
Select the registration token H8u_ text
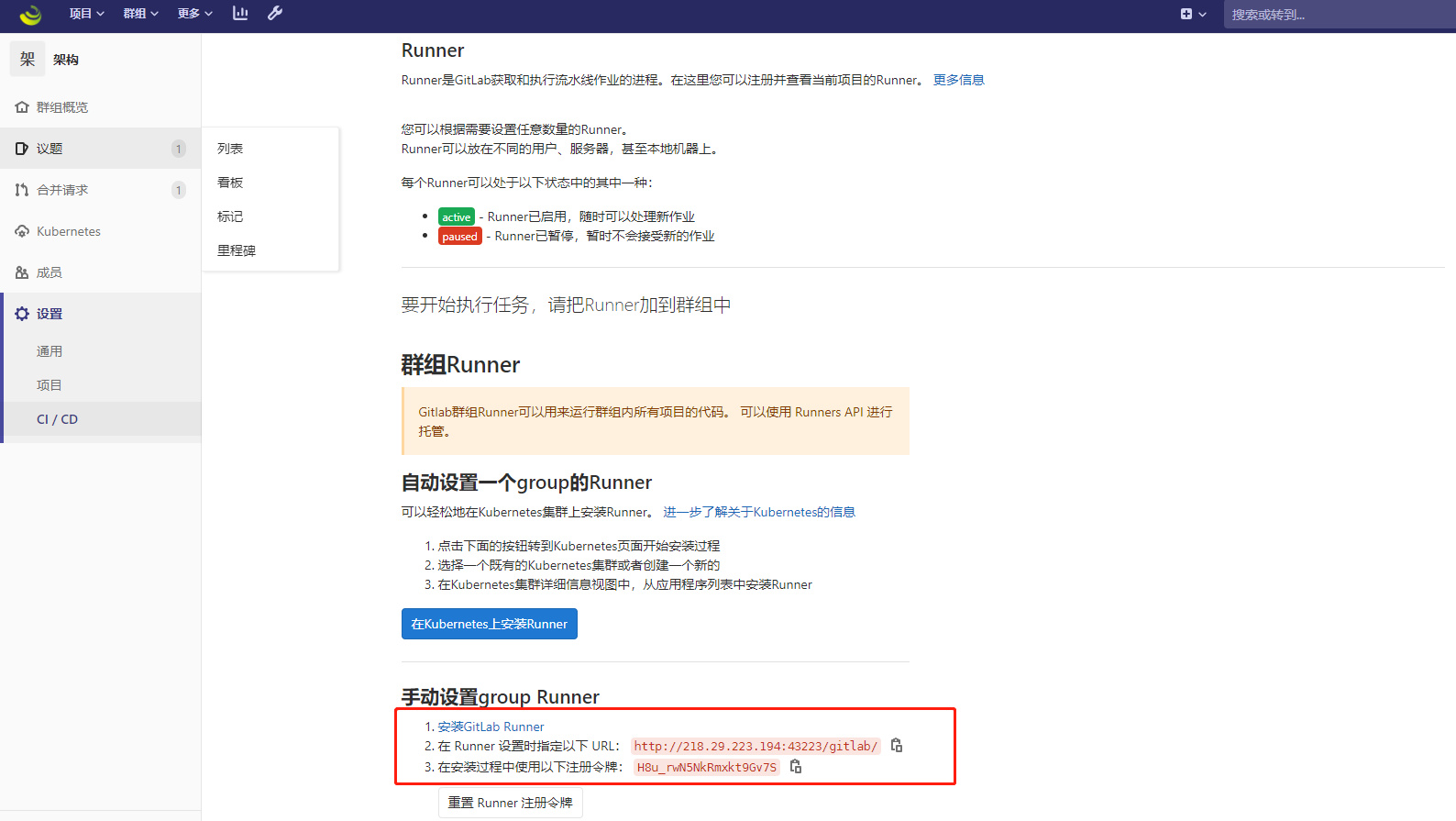(707, 768)
